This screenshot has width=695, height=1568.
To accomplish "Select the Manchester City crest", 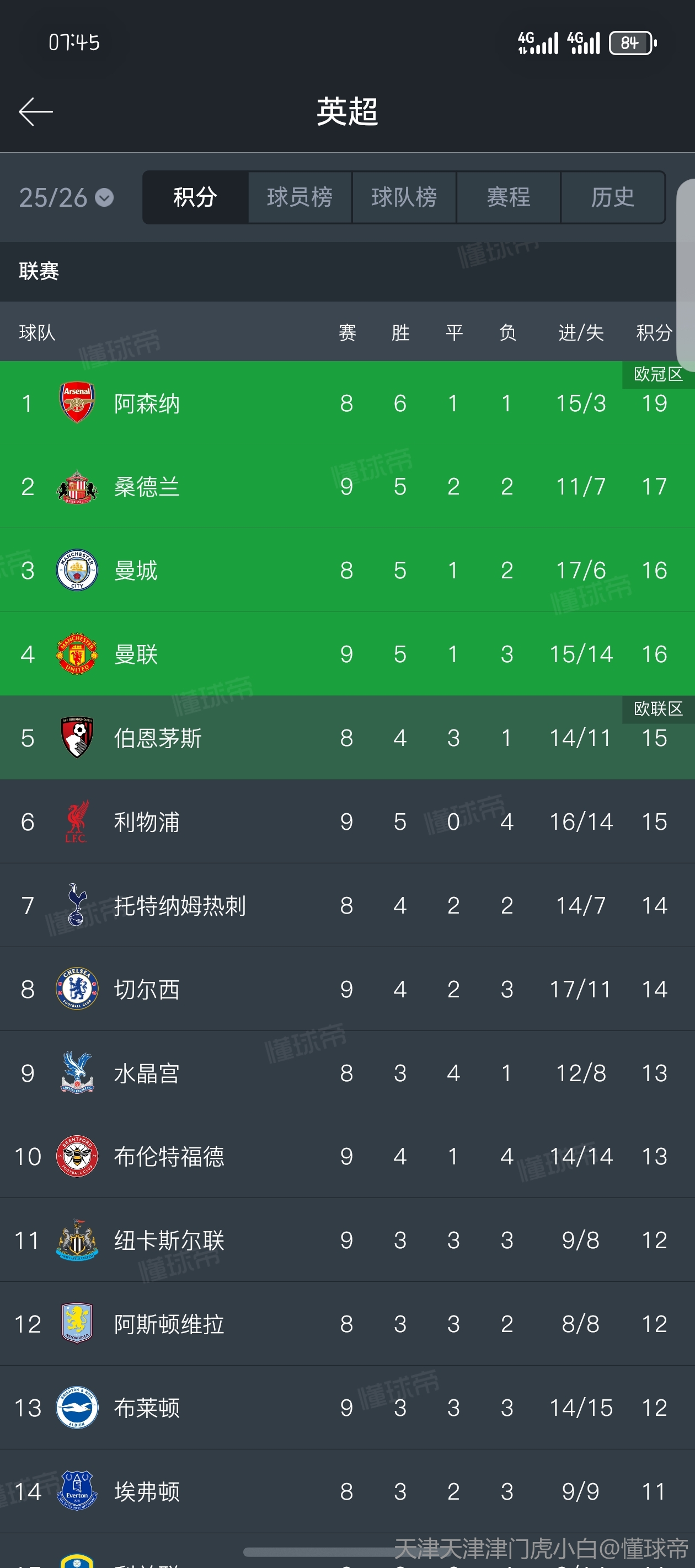I will click(77, 570).
